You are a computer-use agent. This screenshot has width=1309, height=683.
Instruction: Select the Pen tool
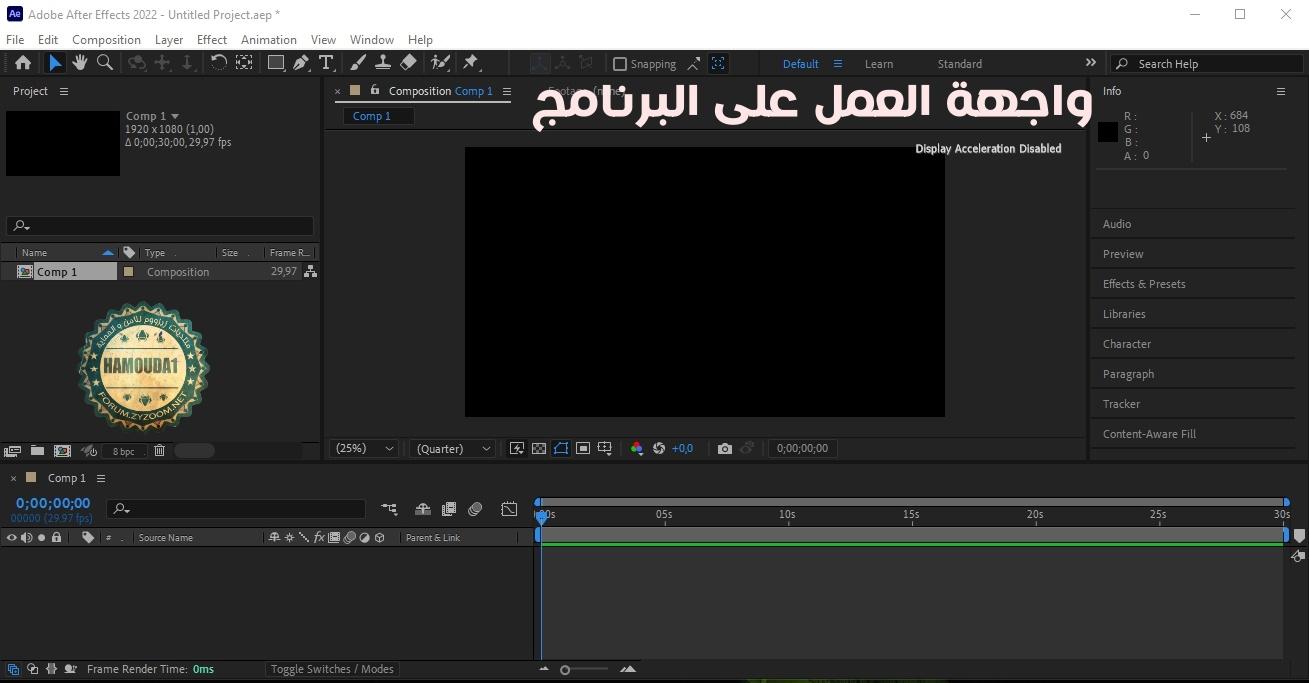(301, 63)
